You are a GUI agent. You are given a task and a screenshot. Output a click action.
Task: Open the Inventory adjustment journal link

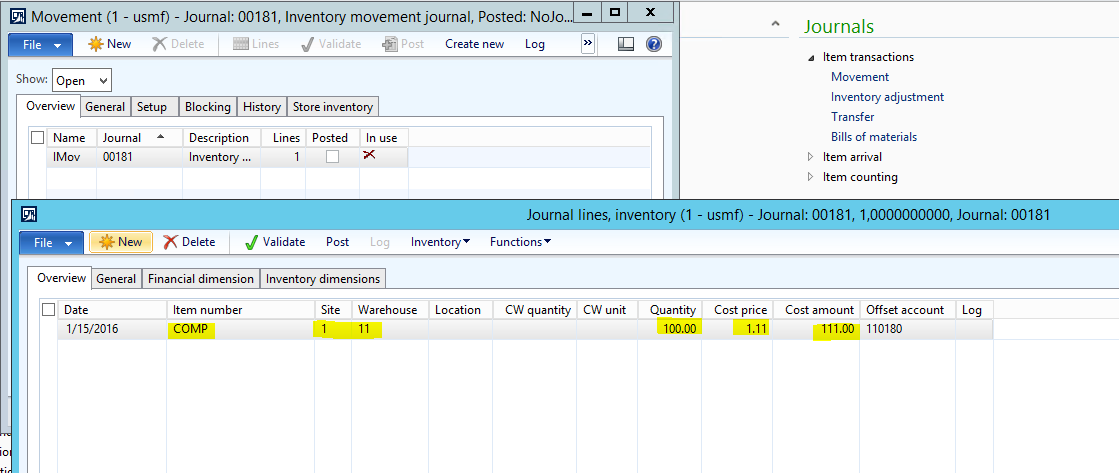pos(887,97)
